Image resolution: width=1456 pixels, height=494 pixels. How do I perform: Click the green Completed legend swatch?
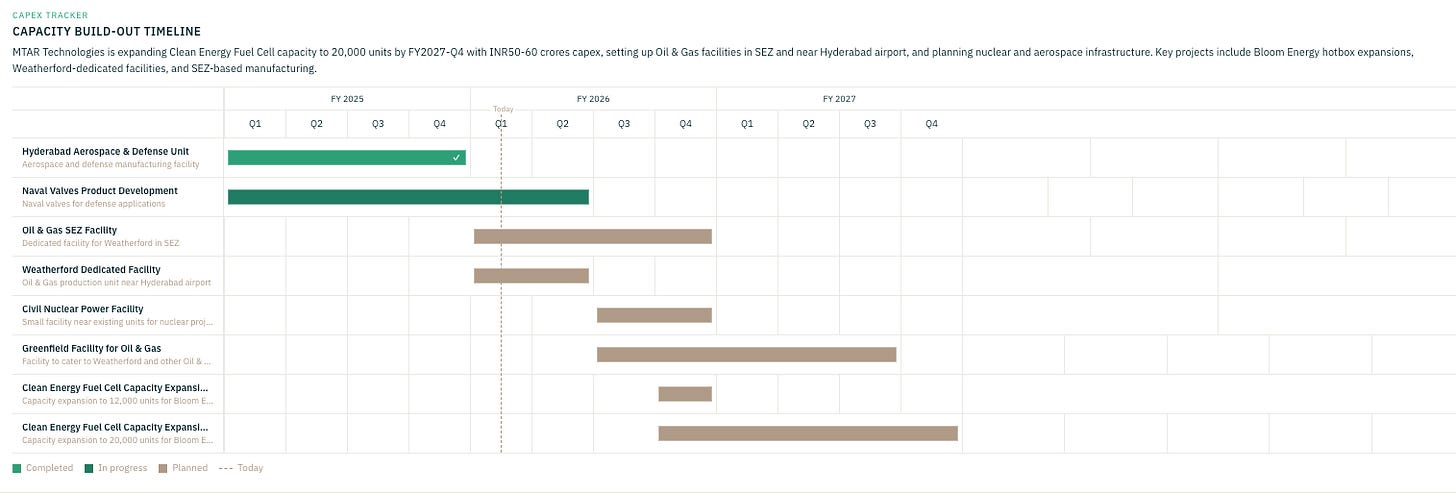click(x=16, y=468)
